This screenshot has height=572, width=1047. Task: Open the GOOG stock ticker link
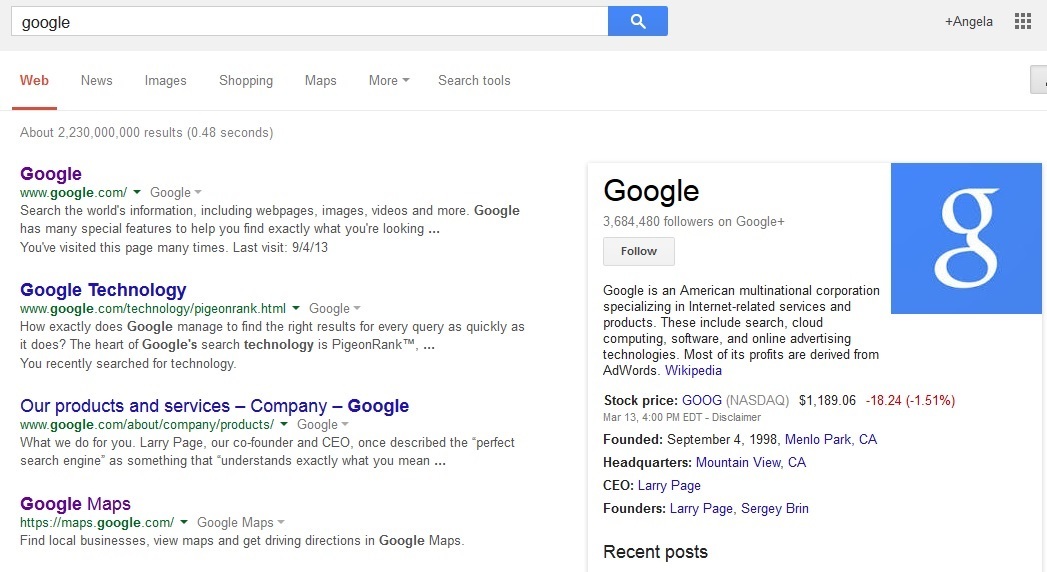tap(702, 400)
